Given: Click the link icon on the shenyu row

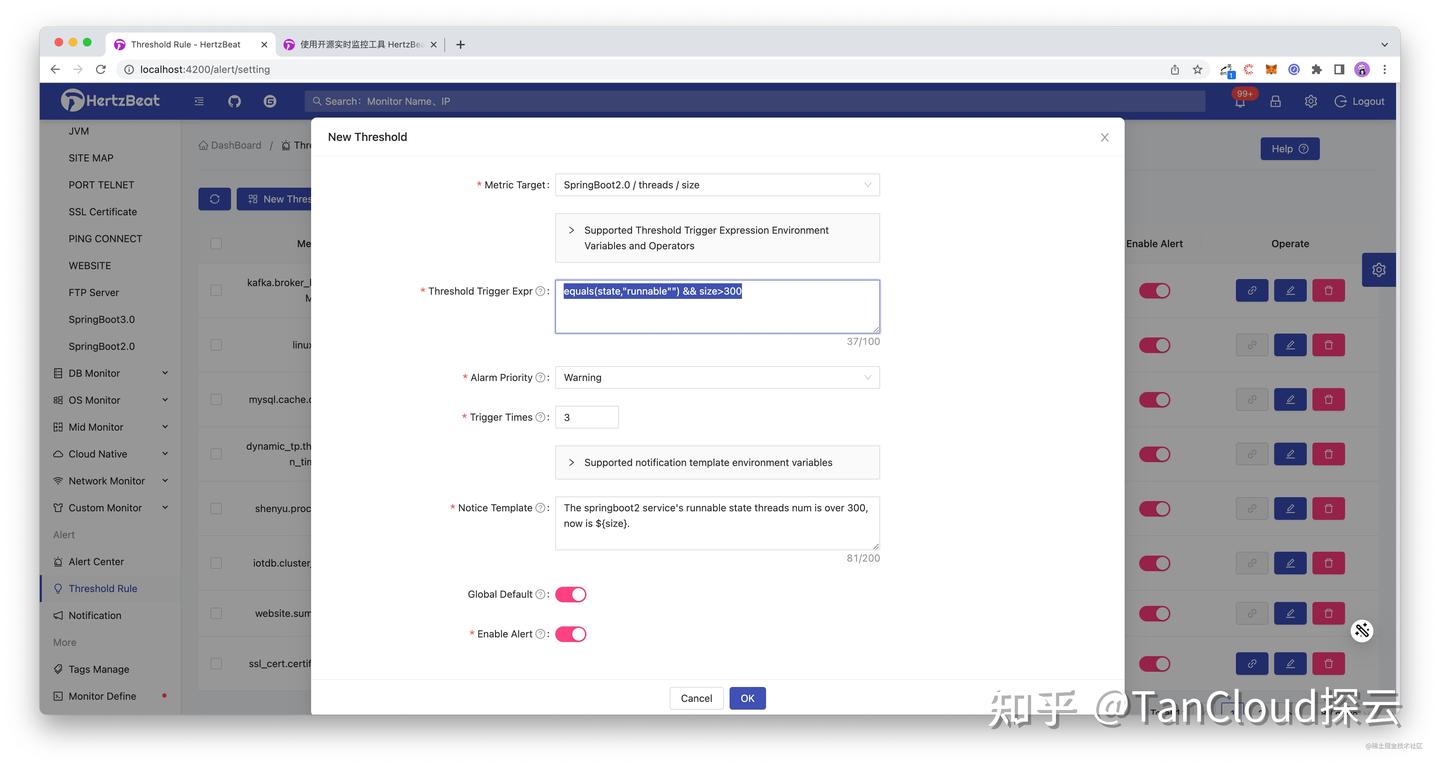Looking at the screenshot, I should coord(1251,508).
